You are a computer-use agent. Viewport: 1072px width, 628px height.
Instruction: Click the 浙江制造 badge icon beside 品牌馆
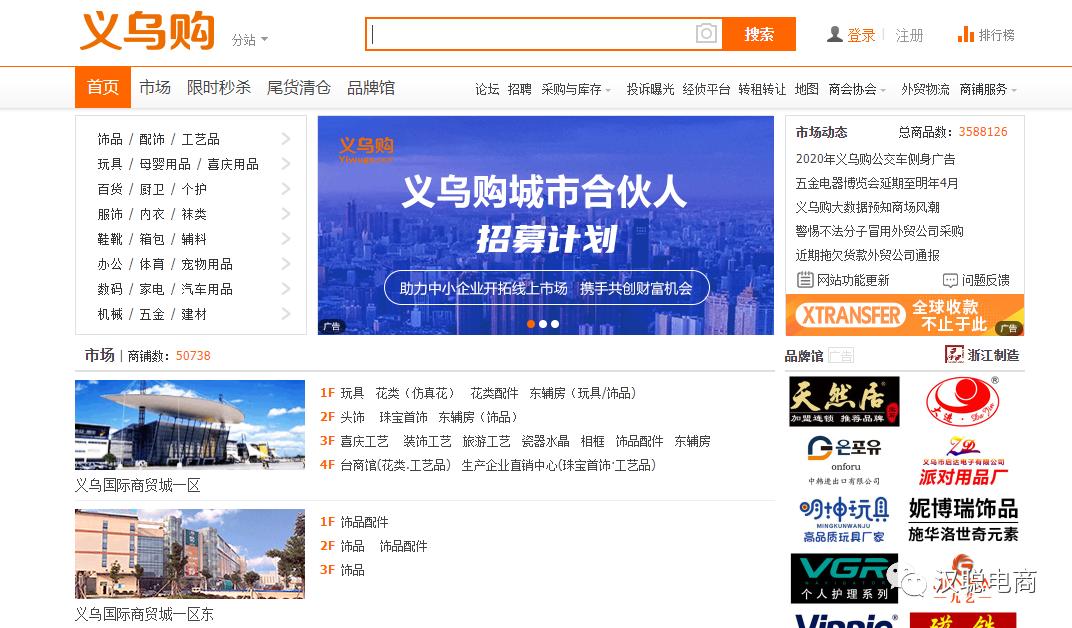(x=956, y=354)
